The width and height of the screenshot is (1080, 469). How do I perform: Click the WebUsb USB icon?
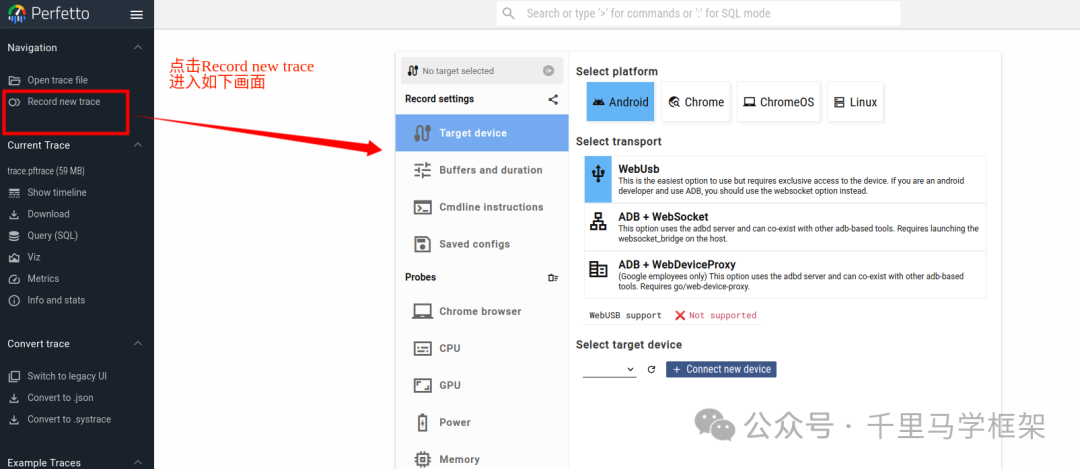pyautogui.click(x=598, y=174)
